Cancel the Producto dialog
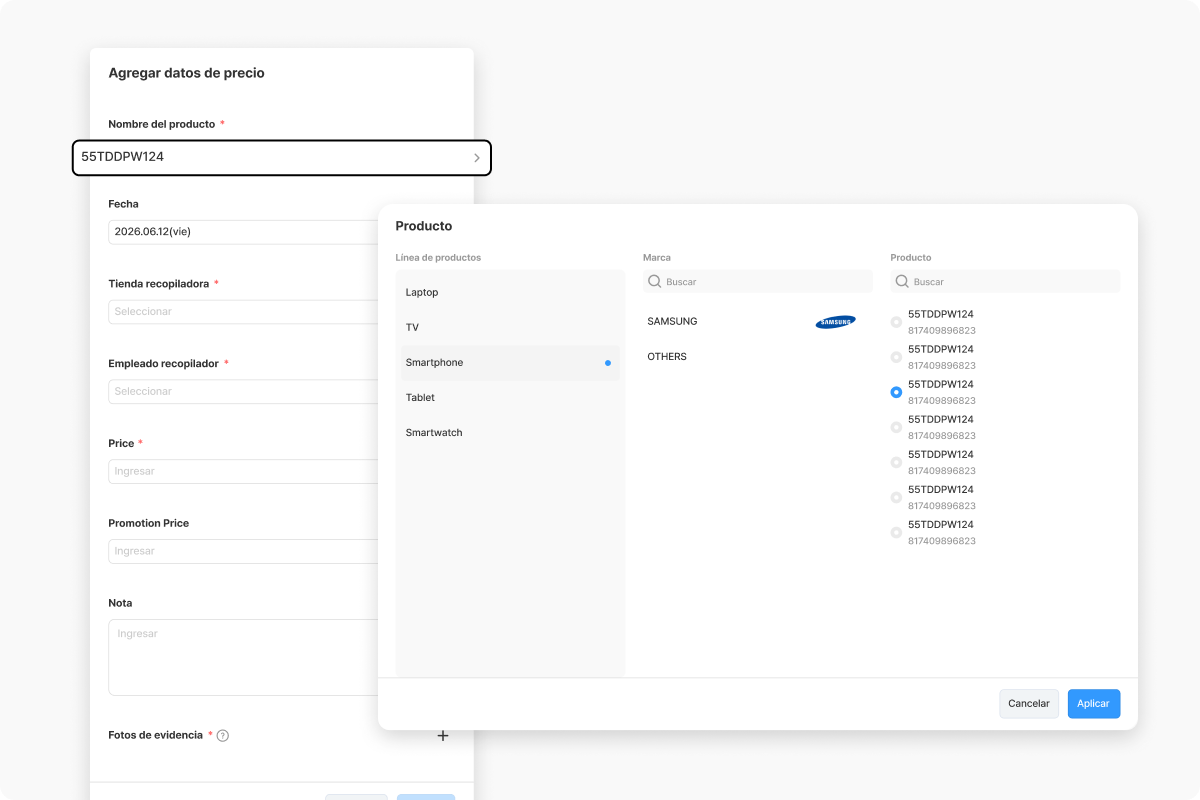Screen dimensions: 1200x800 pos(1029,704)
